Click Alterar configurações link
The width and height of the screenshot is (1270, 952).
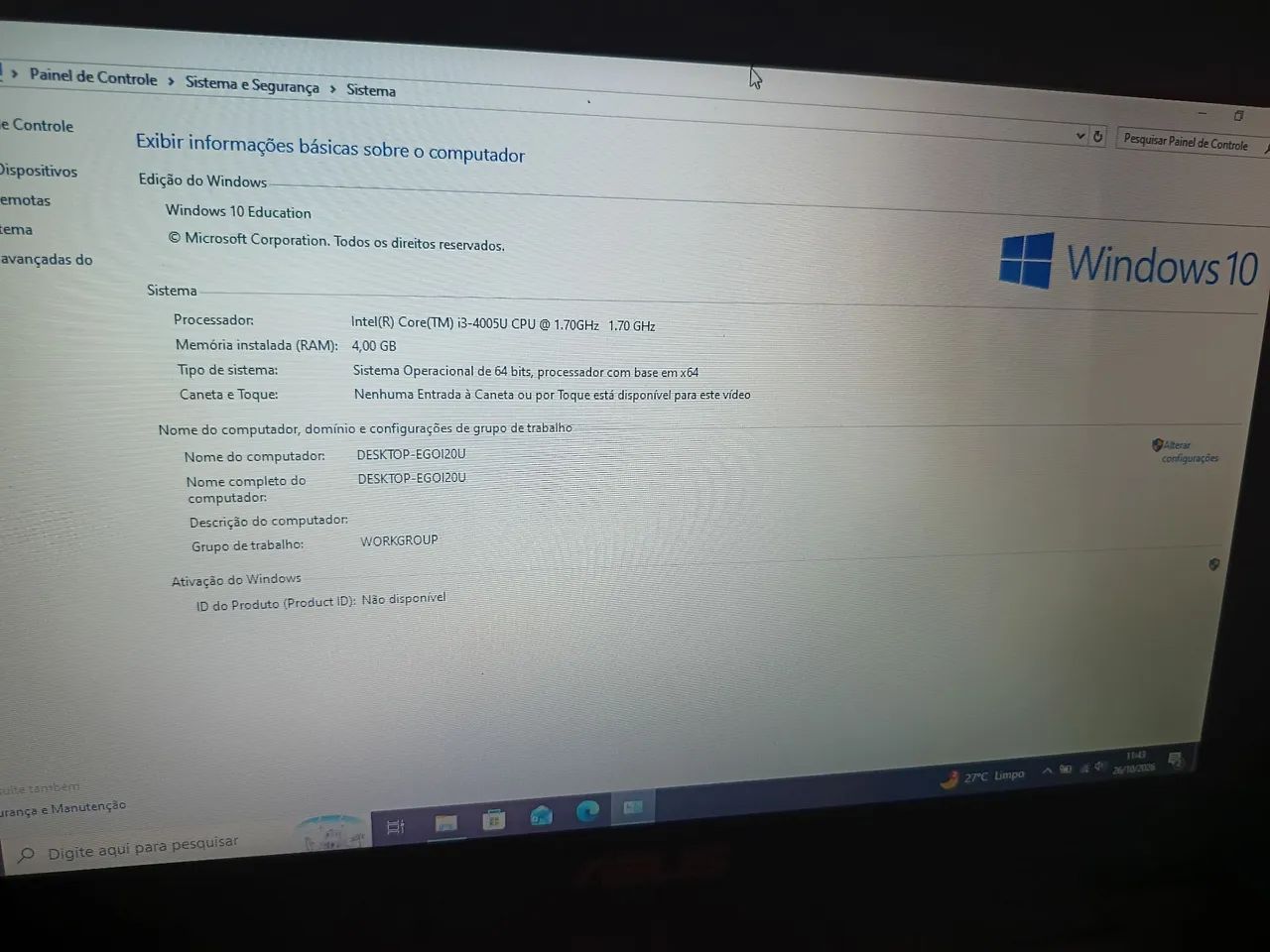1189,451
